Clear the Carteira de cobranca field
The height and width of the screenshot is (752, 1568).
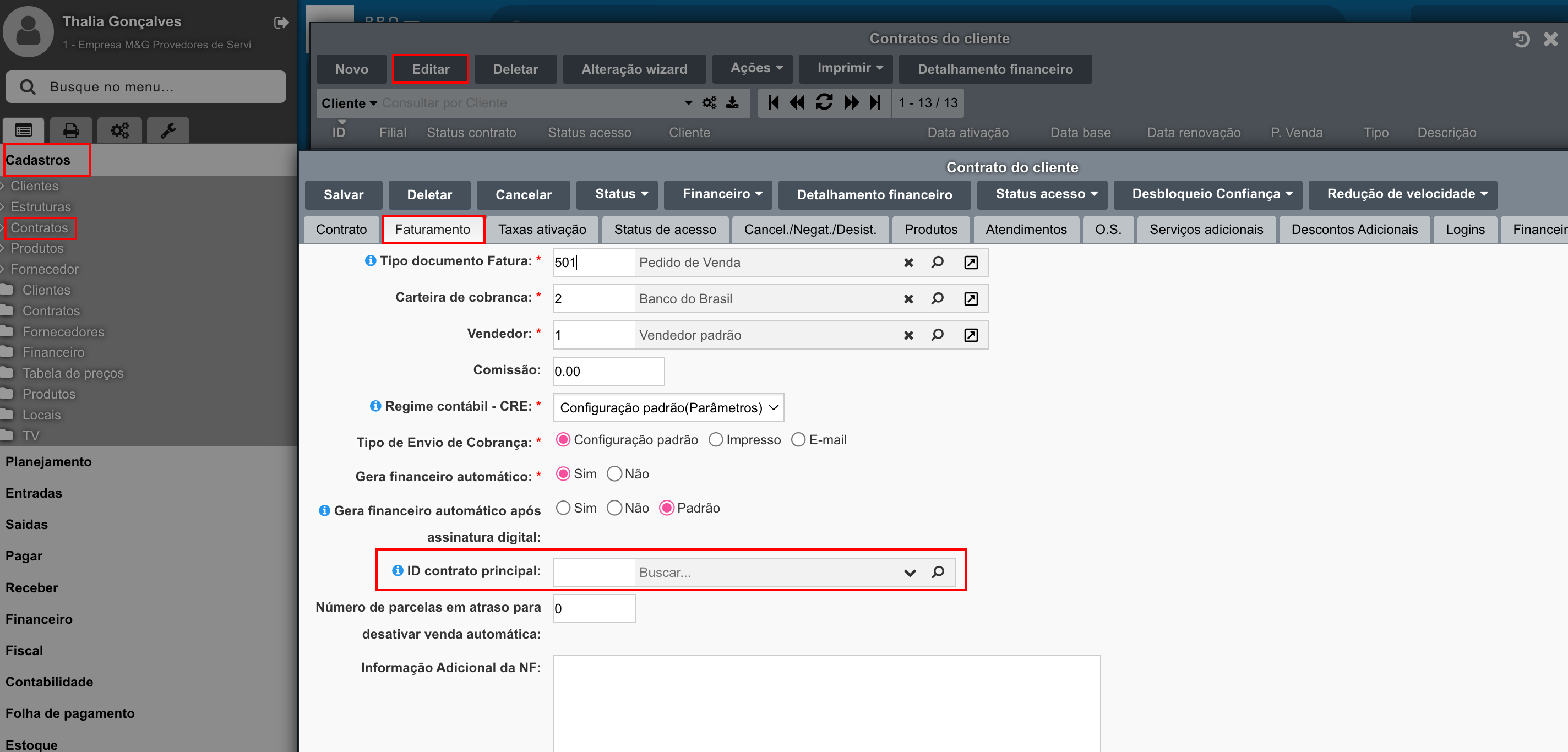[x=908, y=299]
